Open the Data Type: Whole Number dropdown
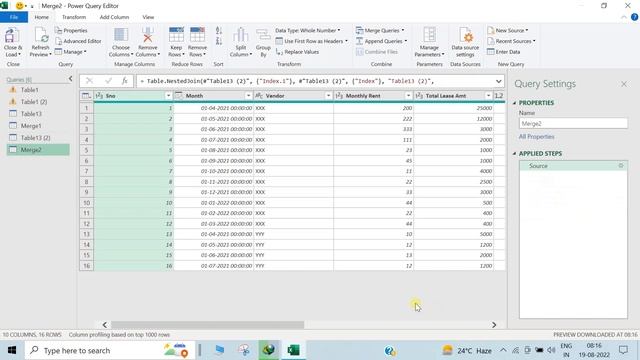The height and width of the screenshot is (360, 640). (308, 31)
